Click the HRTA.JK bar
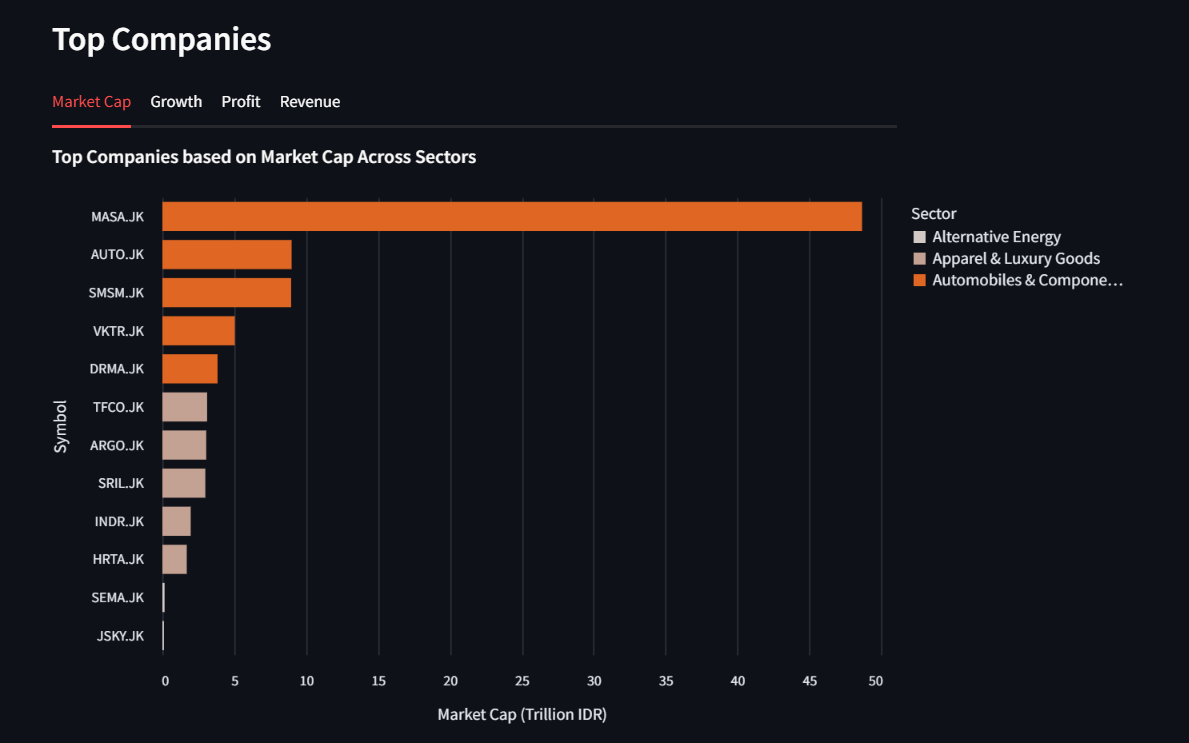The height and width of the screenshot is (743, 1189). [175, 559]
